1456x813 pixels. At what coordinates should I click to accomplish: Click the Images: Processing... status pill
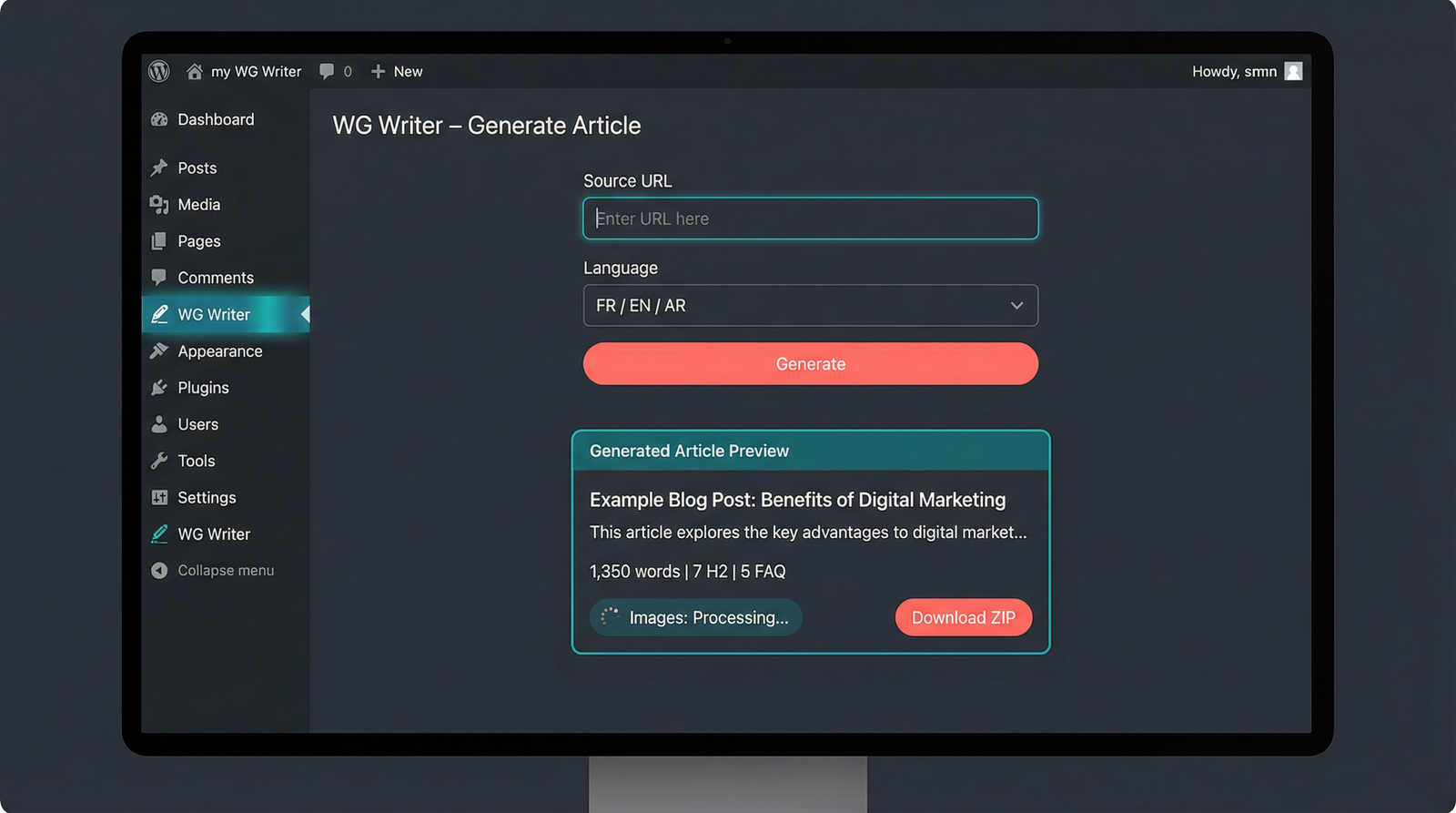696,617
